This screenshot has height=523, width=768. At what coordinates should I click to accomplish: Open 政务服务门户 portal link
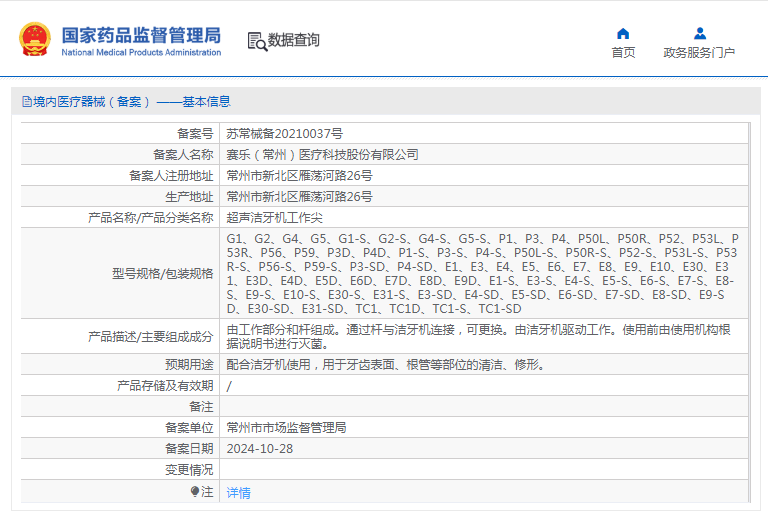click(699, 52)
